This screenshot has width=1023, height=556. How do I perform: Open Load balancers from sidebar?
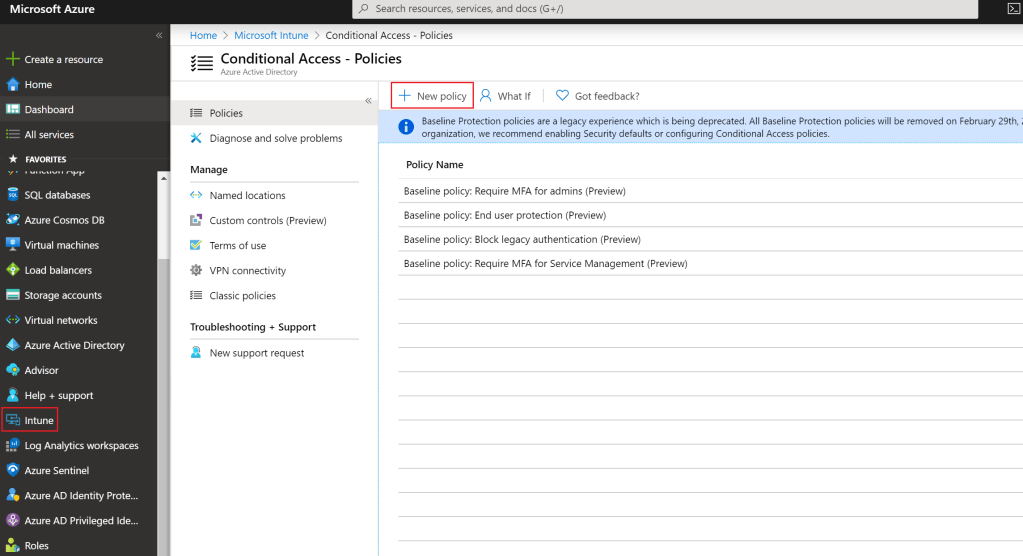(58, 270)
